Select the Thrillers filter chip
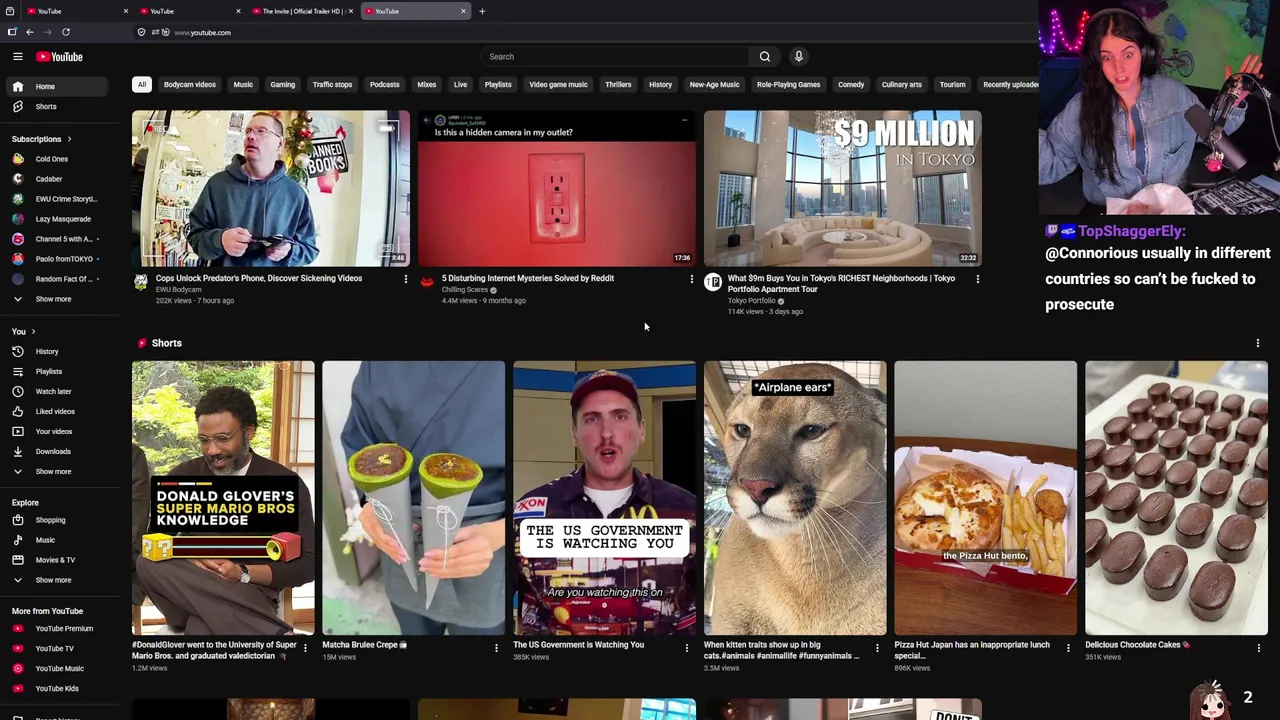 point(618,85)
